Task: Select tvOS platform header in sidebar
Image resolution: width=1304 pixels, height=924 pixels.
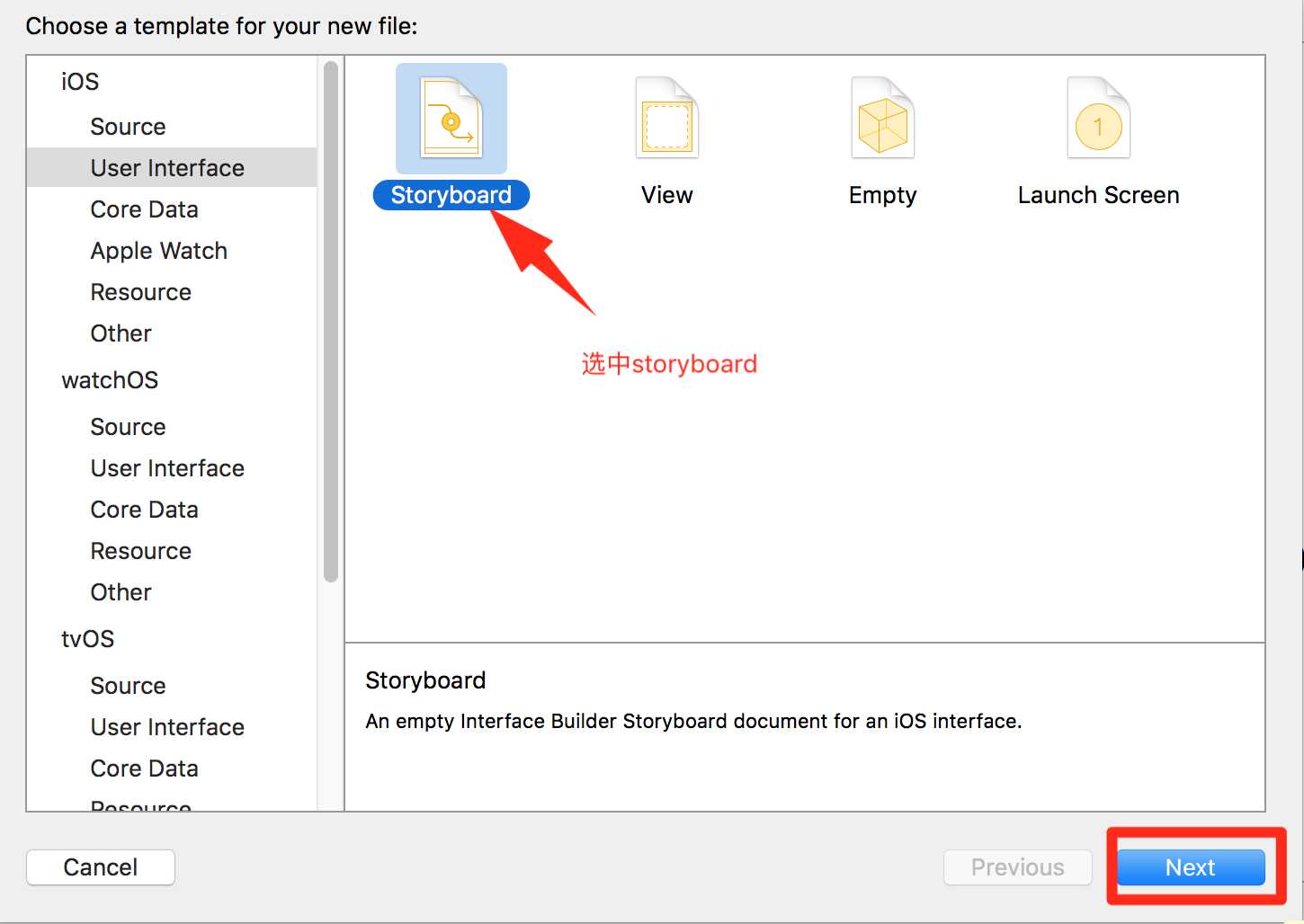Action: [87, 639]
